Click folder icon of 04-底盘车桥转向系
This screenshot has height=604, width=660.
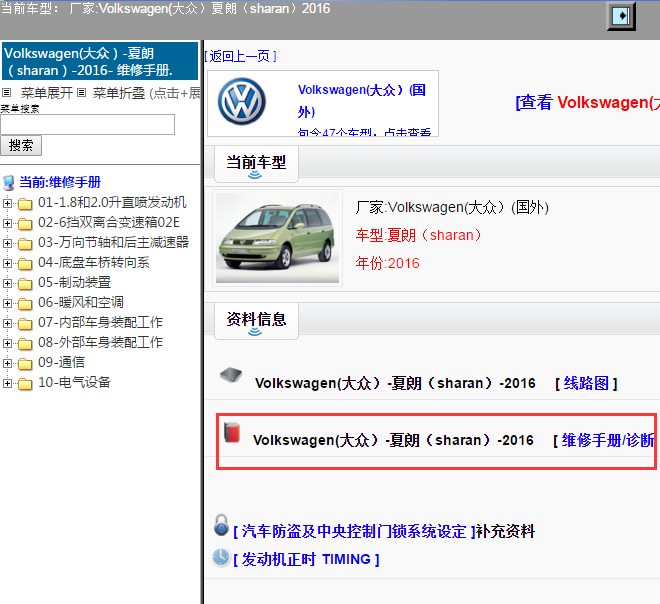25,264
